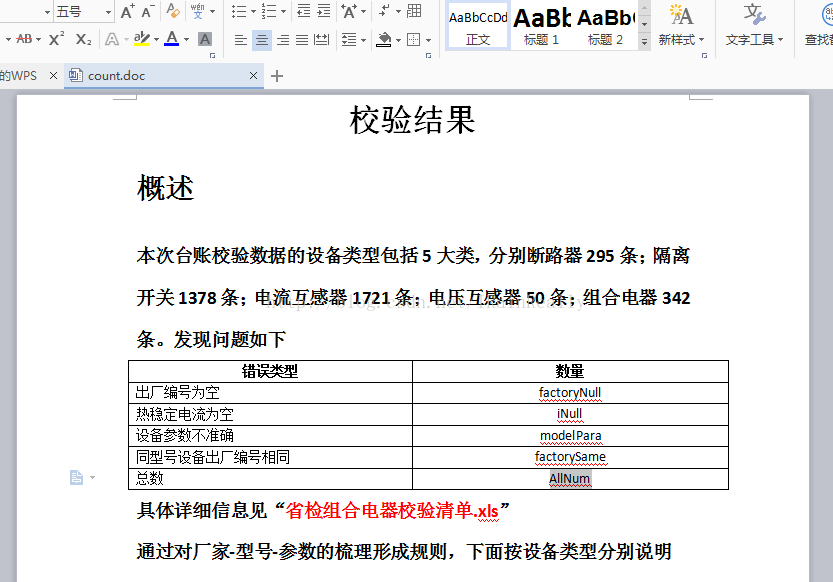Apply yellow text highlight
Screen dimensions: 833x582
[141, 39]
